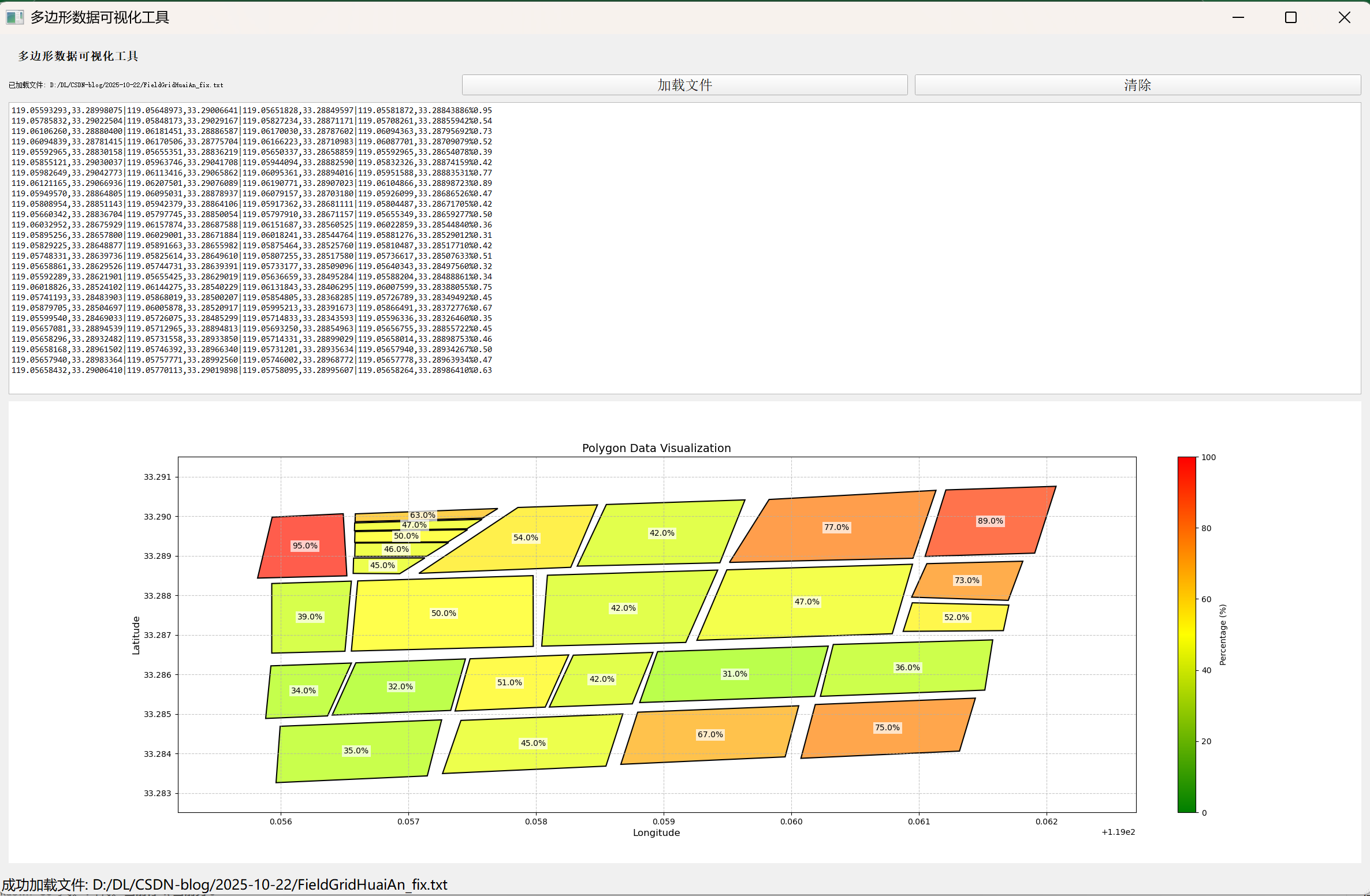
Task: Select the 75.0% polygon label
Action: pyautogui.click(x=887, y=727)
